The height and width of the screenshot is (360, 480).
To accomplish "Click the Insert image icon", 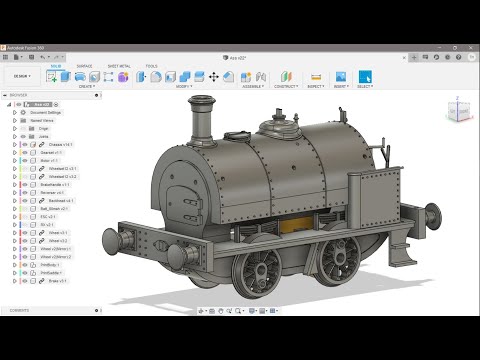I will 341,77.
